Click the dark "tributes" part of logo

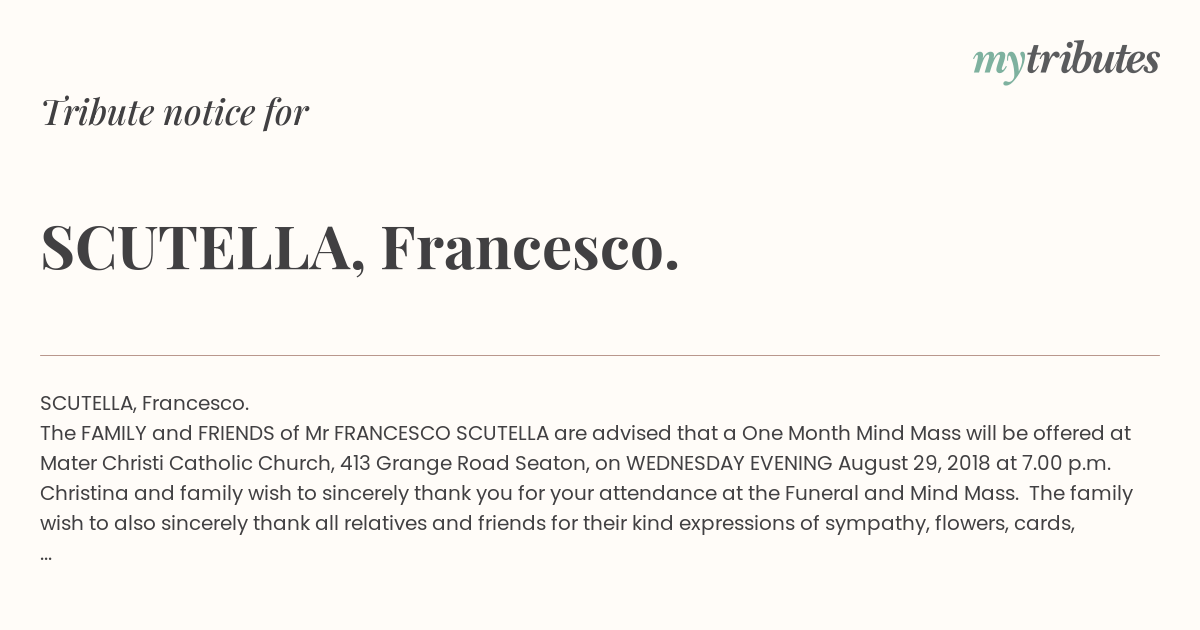point(1092,59)
